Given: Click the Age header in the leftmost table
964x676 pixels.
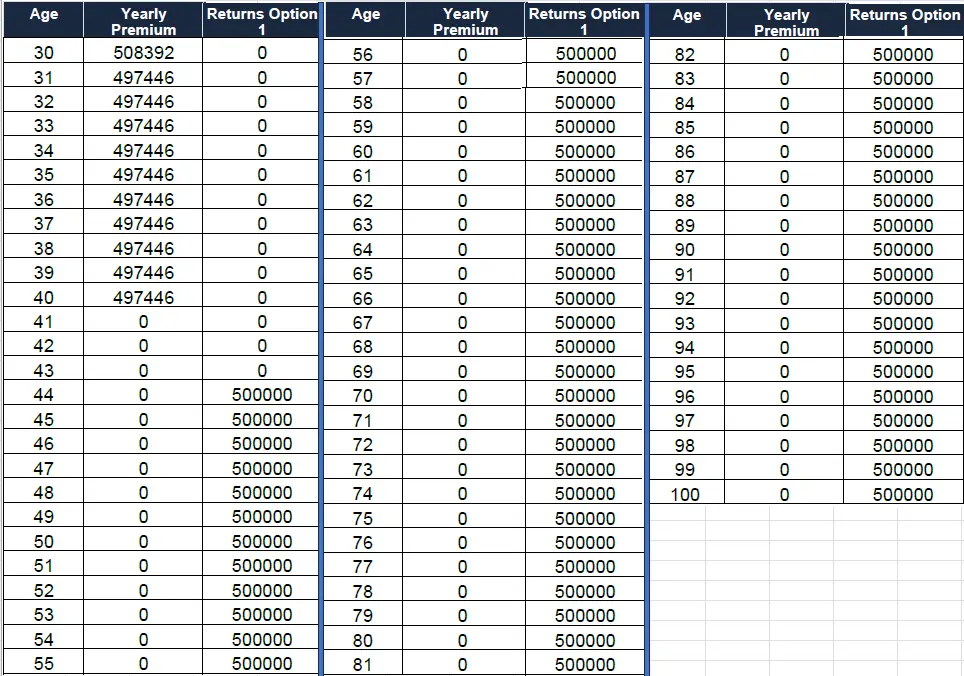Looking at the screenshot, I should (x=44, y=15).
